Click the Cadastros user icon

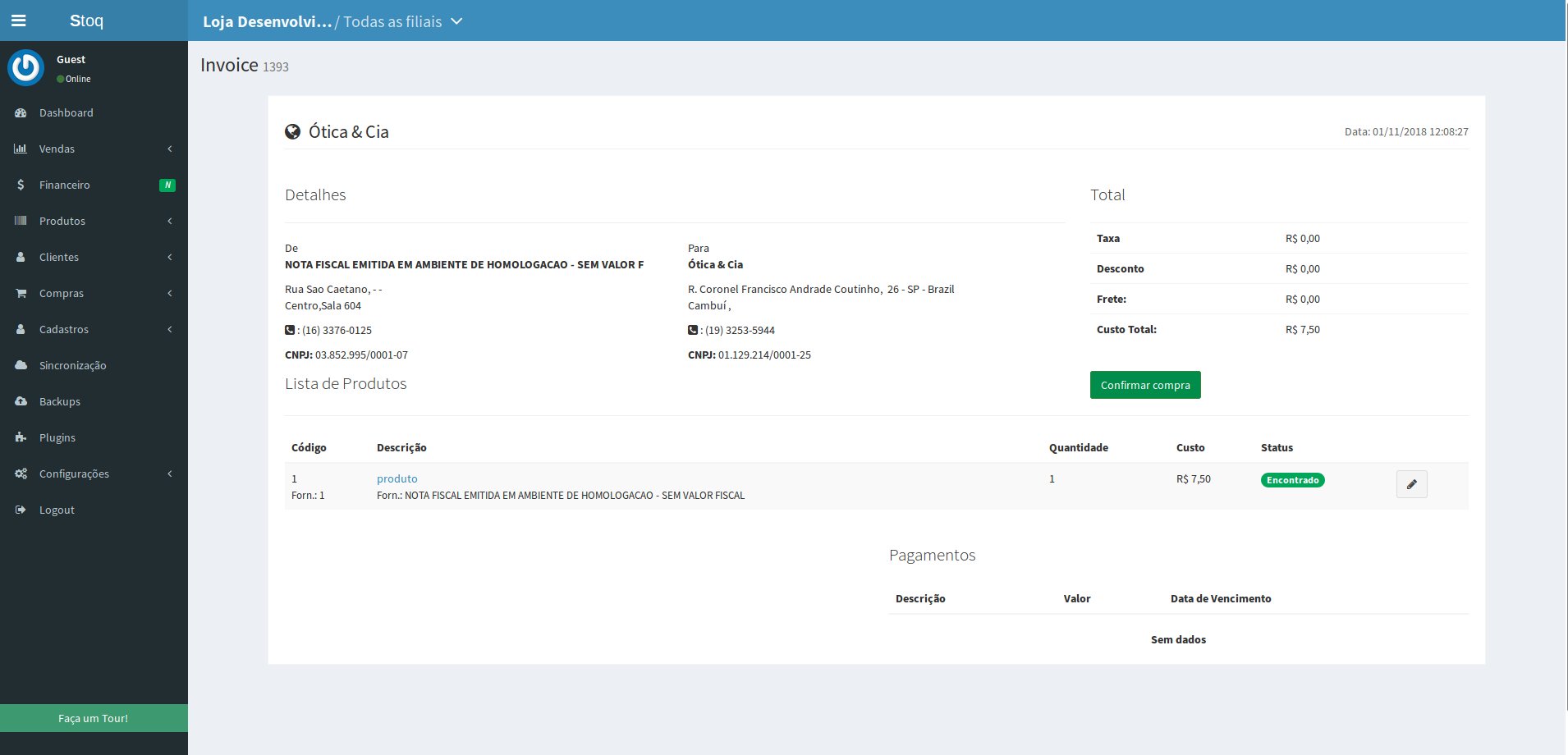coord(21,329)
